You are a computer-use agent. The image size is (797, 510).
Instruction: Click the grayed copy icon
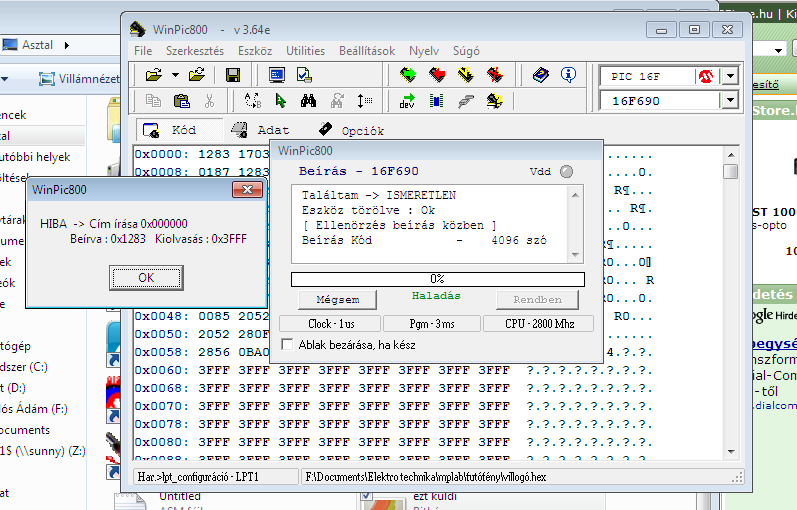(x=153, y=101)
